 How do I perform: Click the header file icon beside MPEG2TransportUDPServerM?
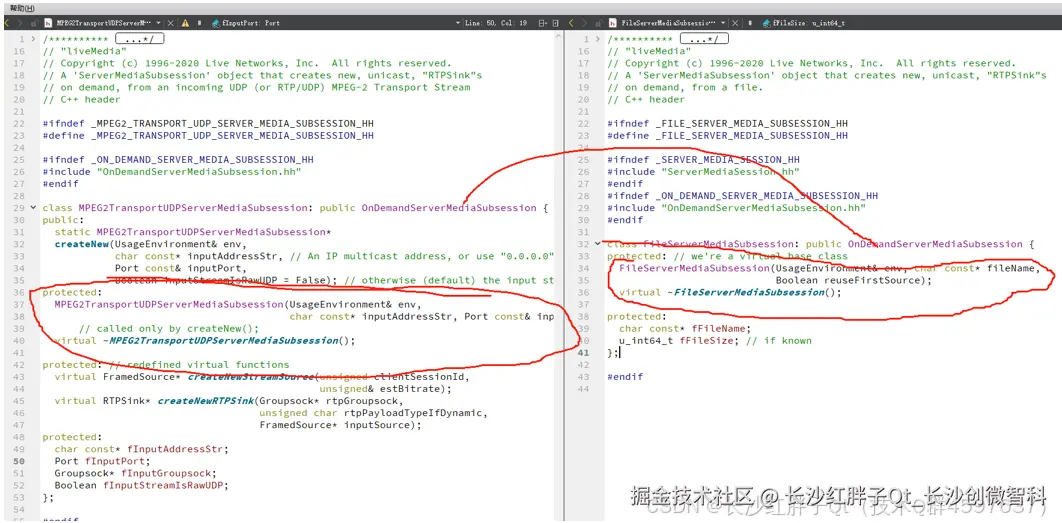coord(47,23)
